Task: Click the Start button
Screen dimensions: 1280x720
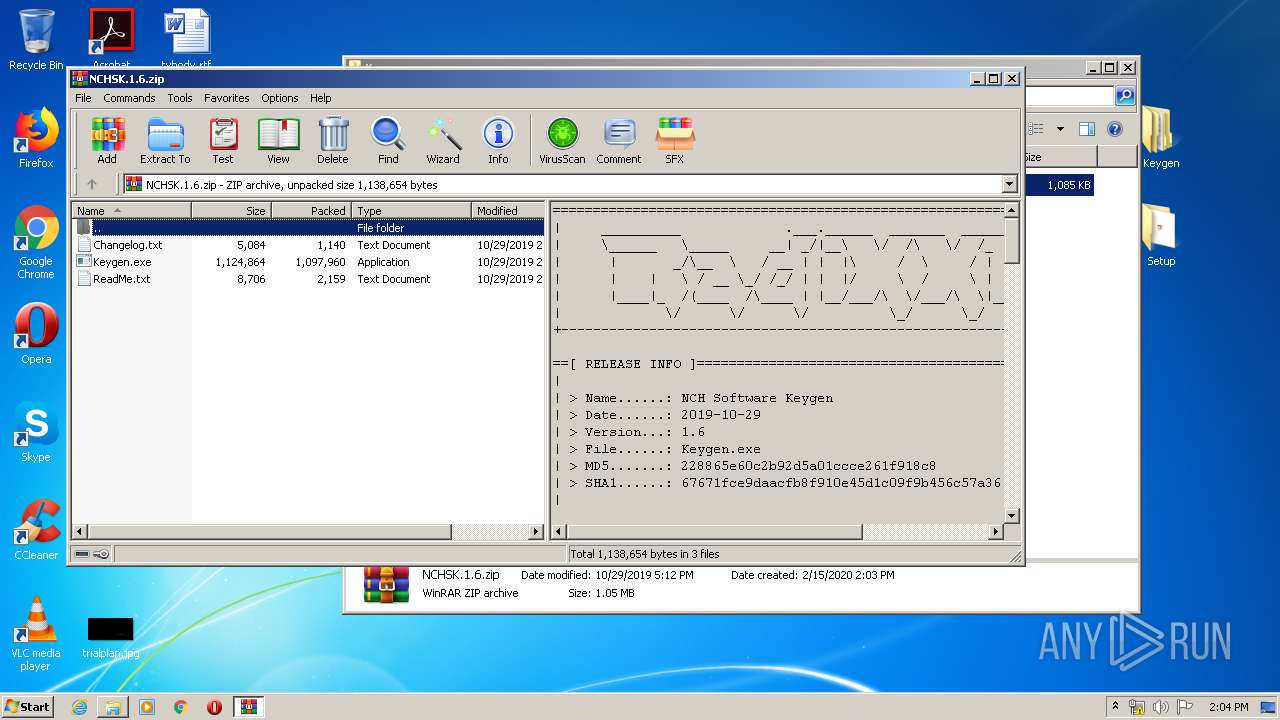Action: click(27, 706)
